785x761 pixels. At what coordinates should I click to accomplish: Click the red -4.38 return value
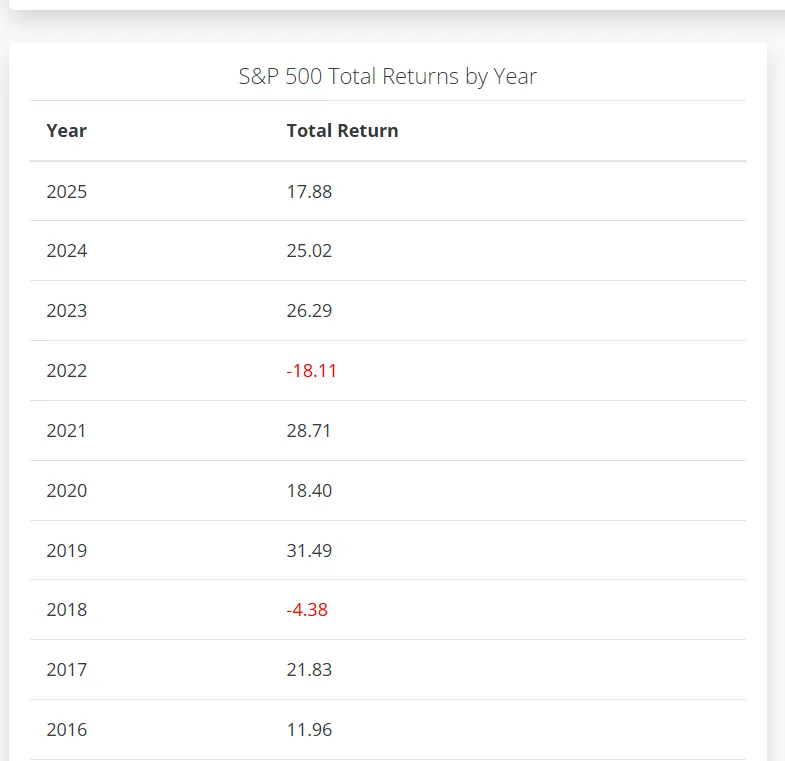tap(307, 610)
